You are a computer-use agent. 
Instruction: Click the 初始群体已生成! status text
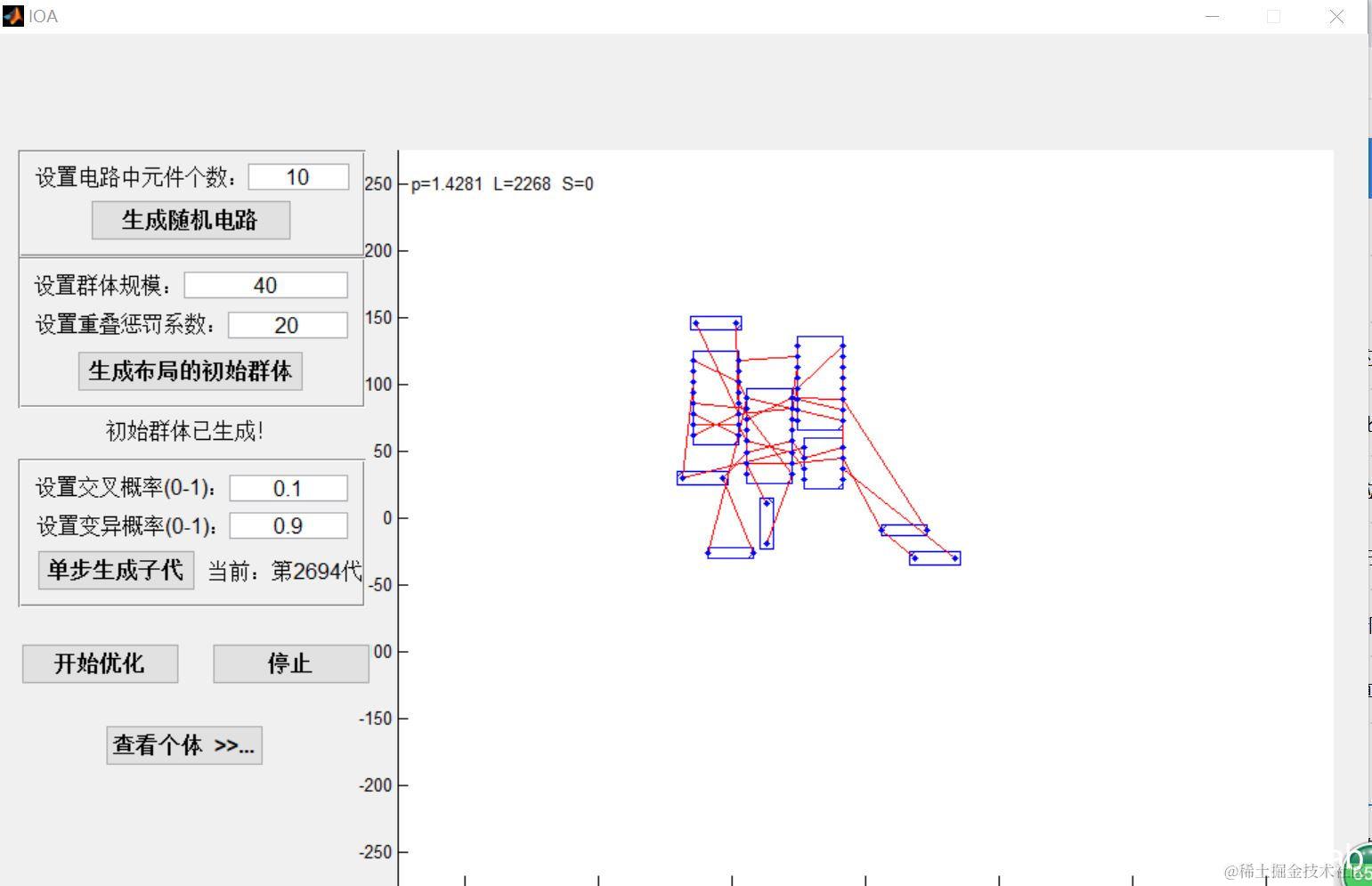(184, 431)
